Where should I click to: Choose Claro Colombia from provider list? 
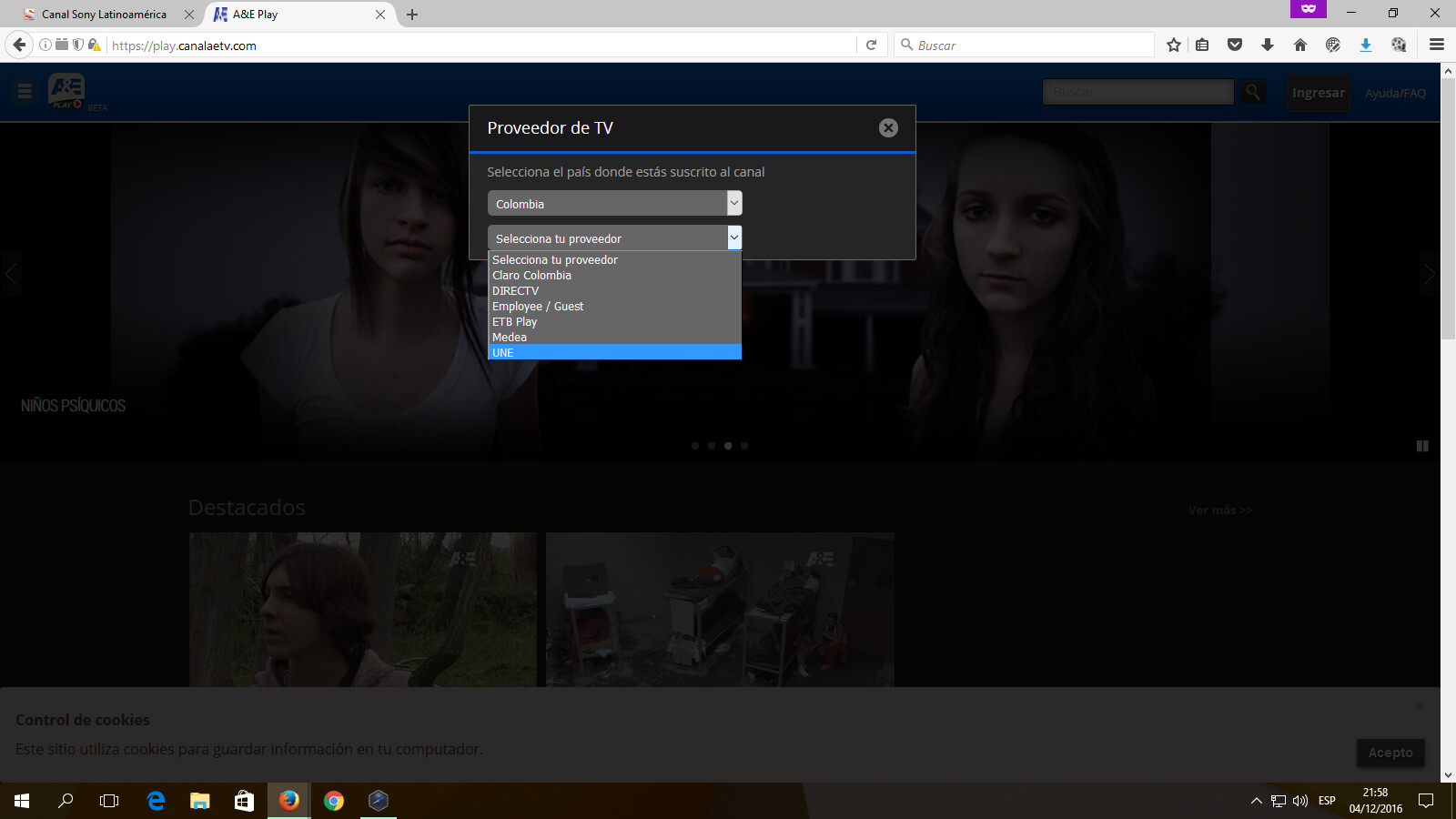click(615, 275)
